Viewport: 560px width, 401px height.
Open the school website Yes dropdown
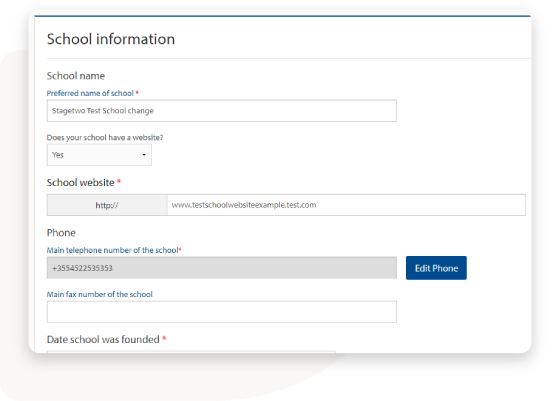pyautogui.click(x=99, y=155)
